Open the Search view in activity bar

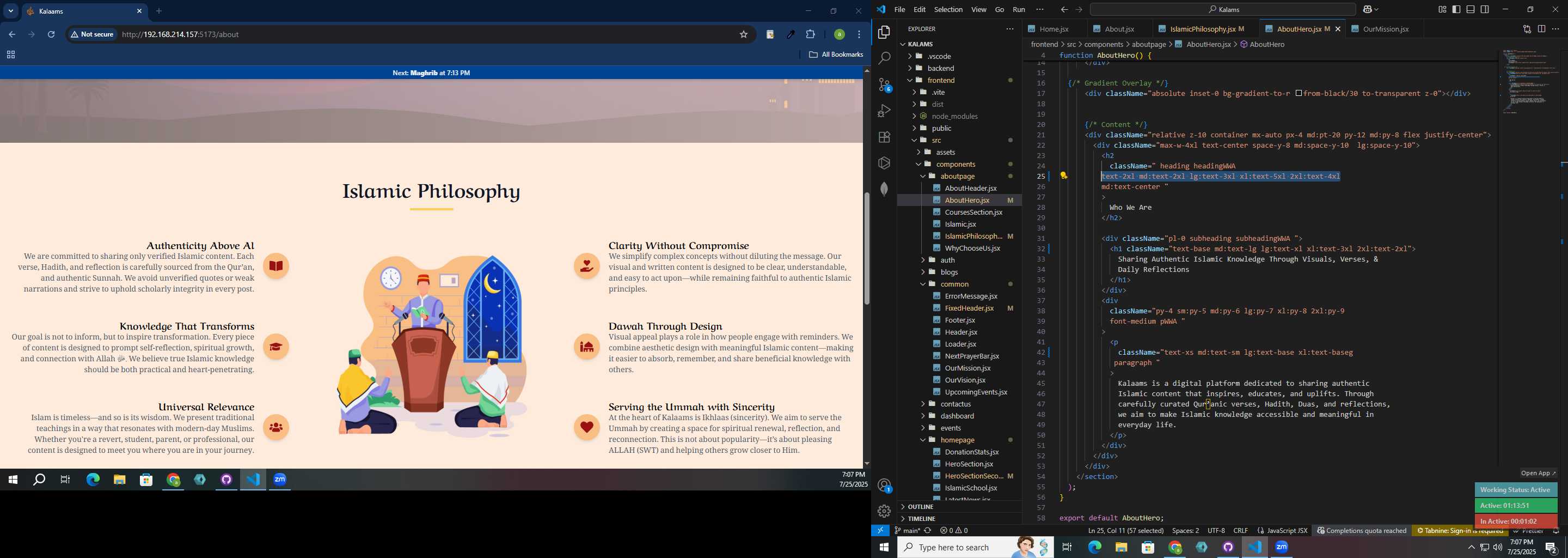(x=884, y=58)
